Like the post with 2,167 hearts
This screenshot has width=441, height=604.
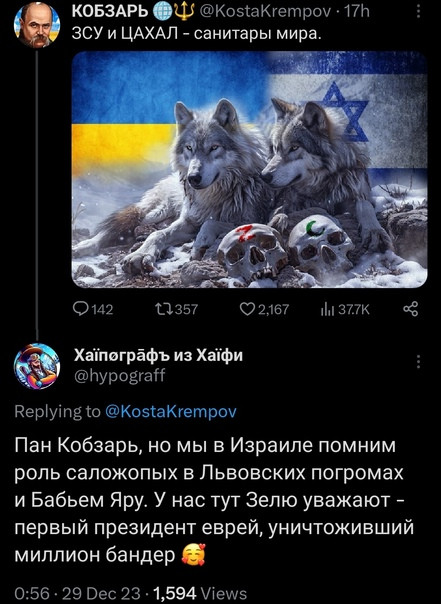tap(246, 309)
